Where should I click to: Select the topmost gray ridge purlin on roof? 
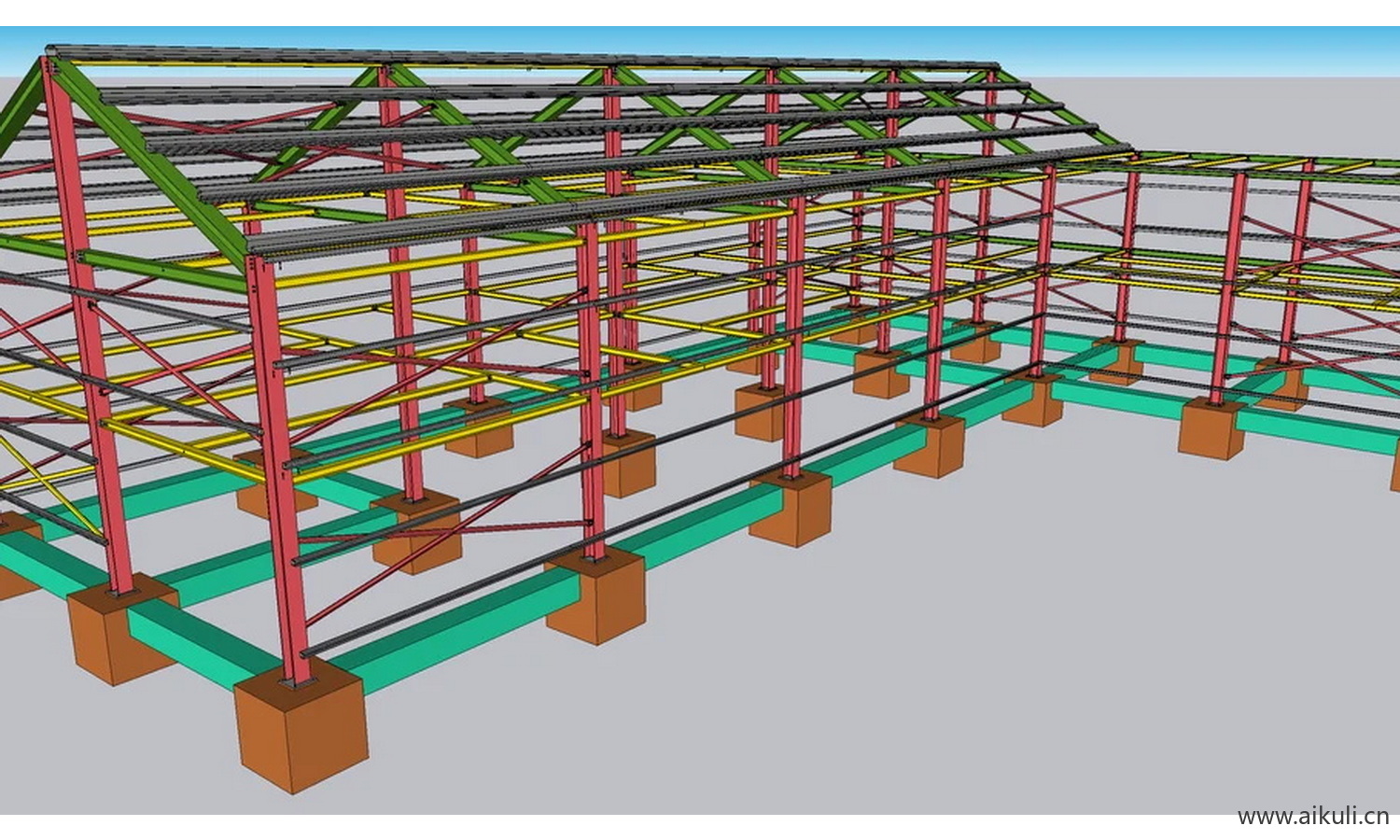[523, 58]
